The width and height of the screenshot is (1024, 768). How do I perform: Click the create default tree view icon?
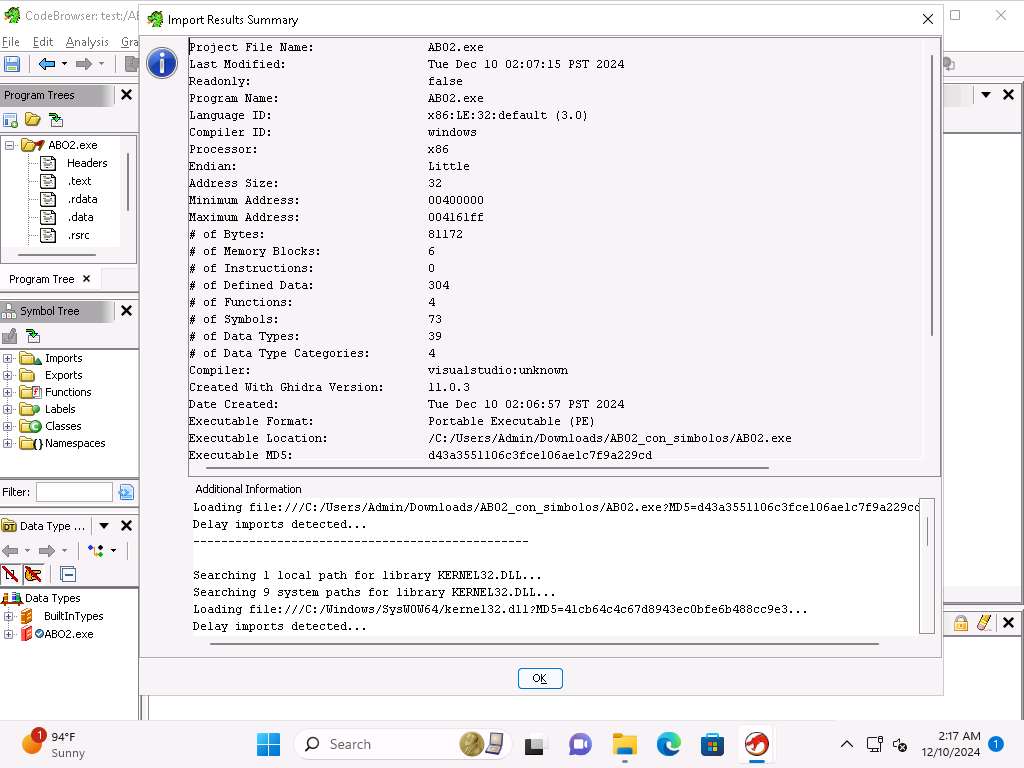(x=10, y=120)
